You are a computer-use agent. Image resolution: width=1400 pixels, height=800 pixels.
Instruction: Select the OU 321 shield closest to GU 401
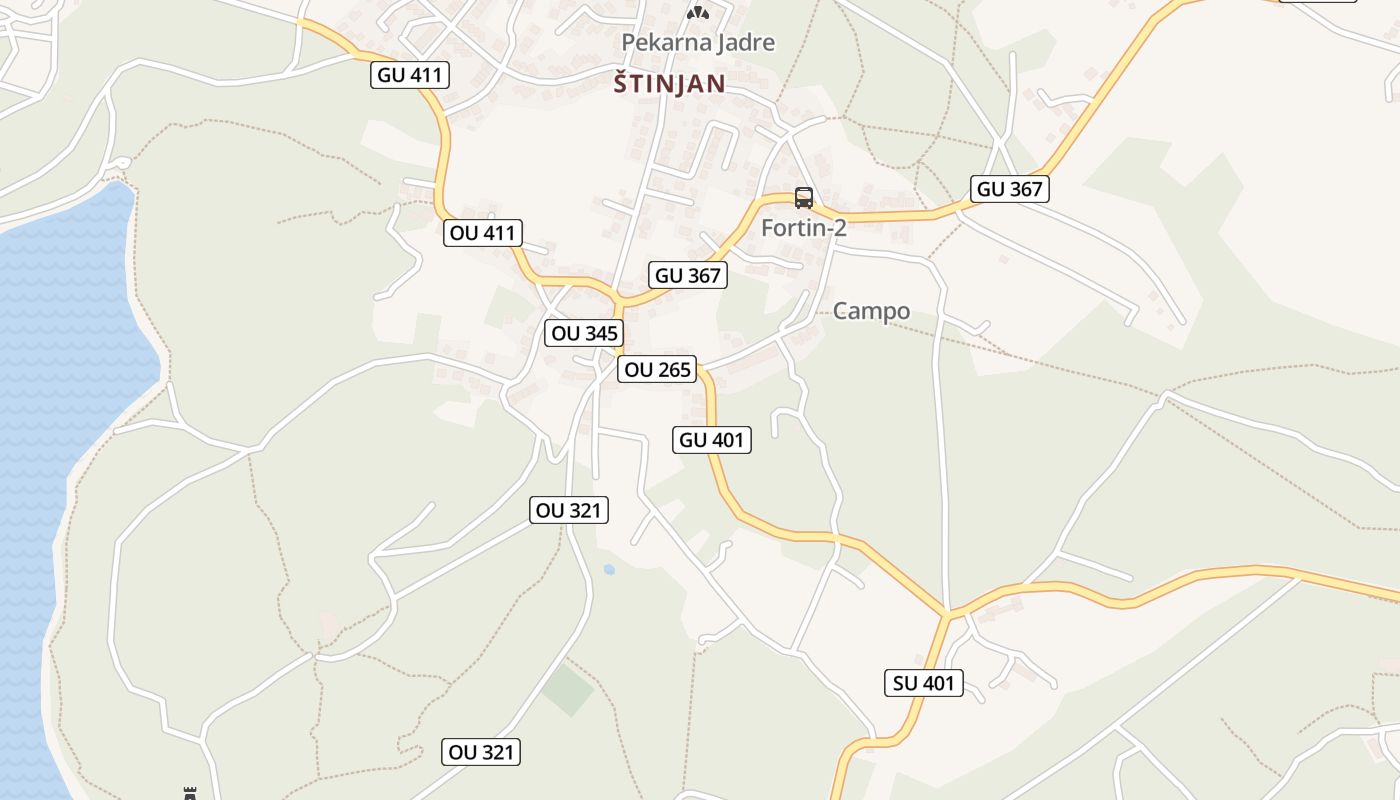point(569,511)
